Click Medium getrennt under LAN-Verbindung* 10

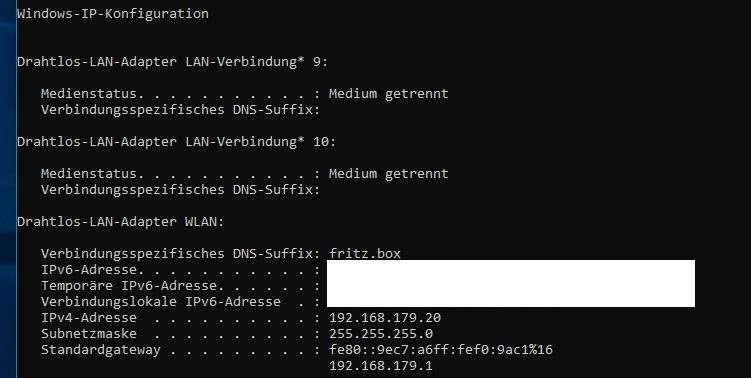[x=388, y=173]
